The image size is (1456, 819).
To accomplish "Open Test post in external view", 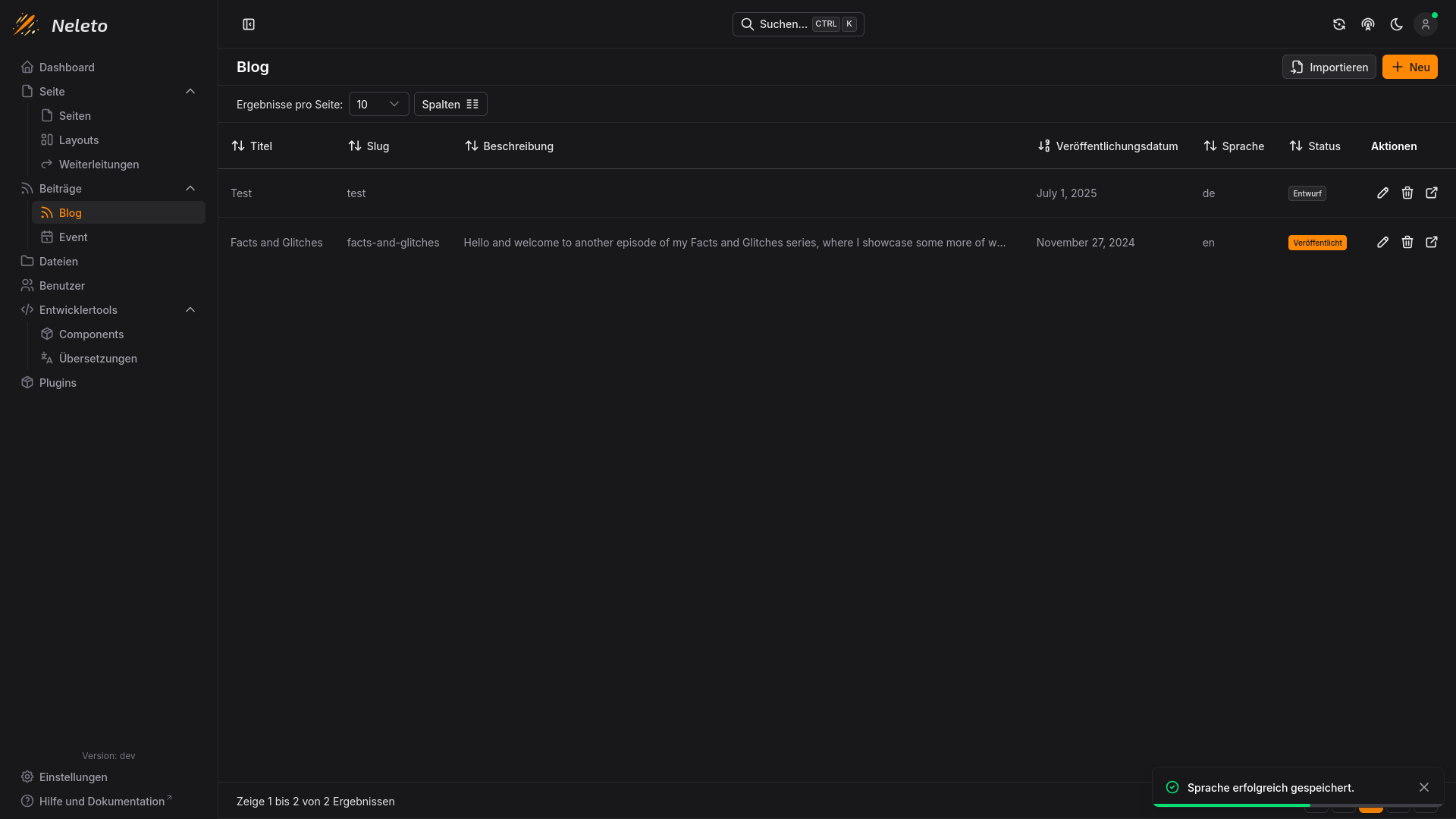I will point(1431,193).
